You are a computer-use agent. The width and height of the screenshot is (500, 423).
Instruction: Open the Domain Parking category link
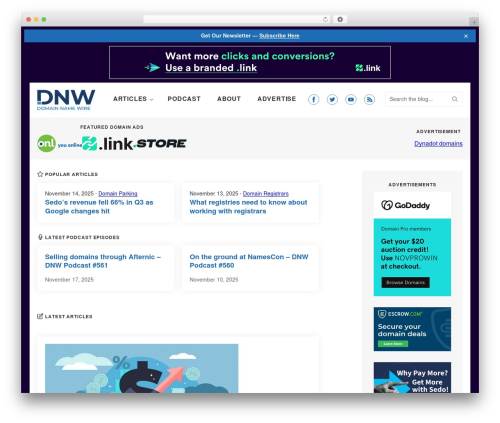118,194
